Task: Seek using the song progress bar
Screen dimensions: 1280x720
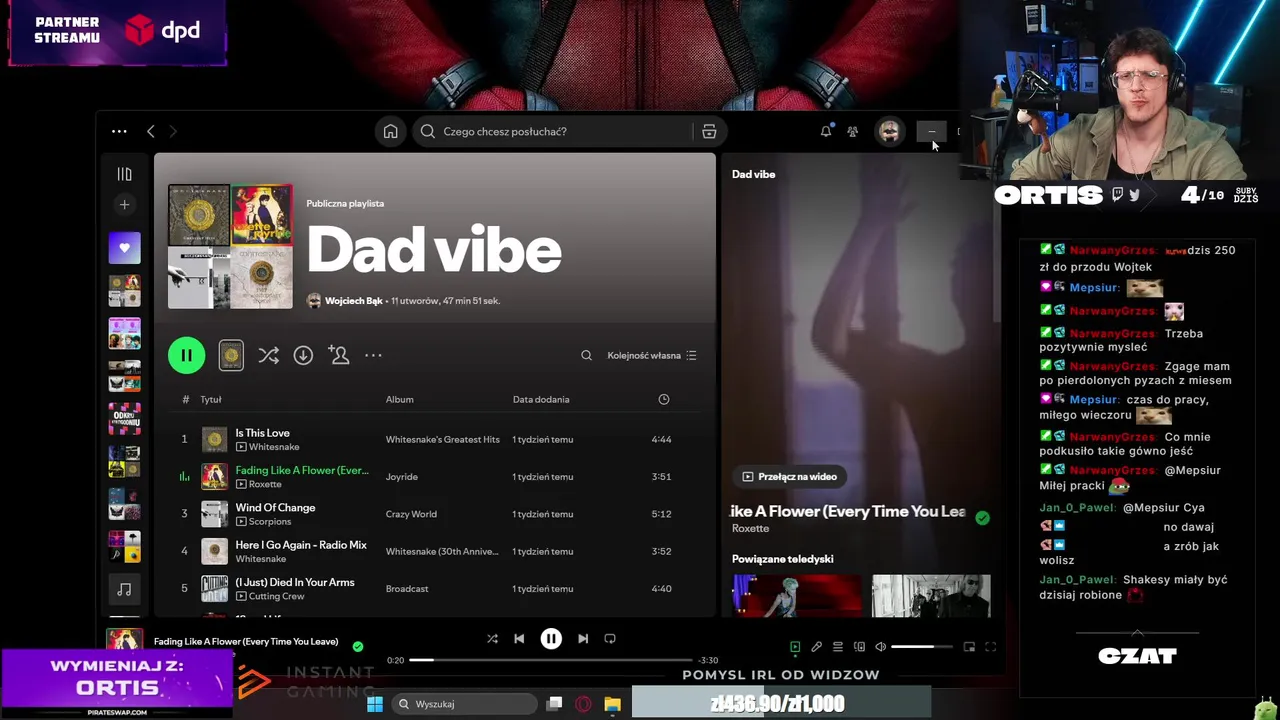Action: (551, 660)
